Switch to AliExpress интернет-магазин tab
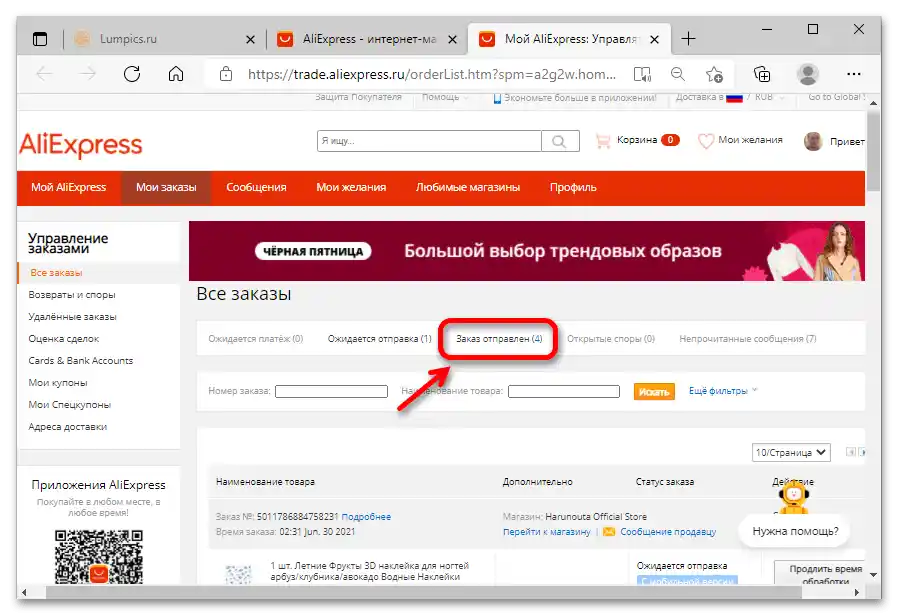Image resolution: width=898 pixels, height=615 pixels. coord(369,39)
